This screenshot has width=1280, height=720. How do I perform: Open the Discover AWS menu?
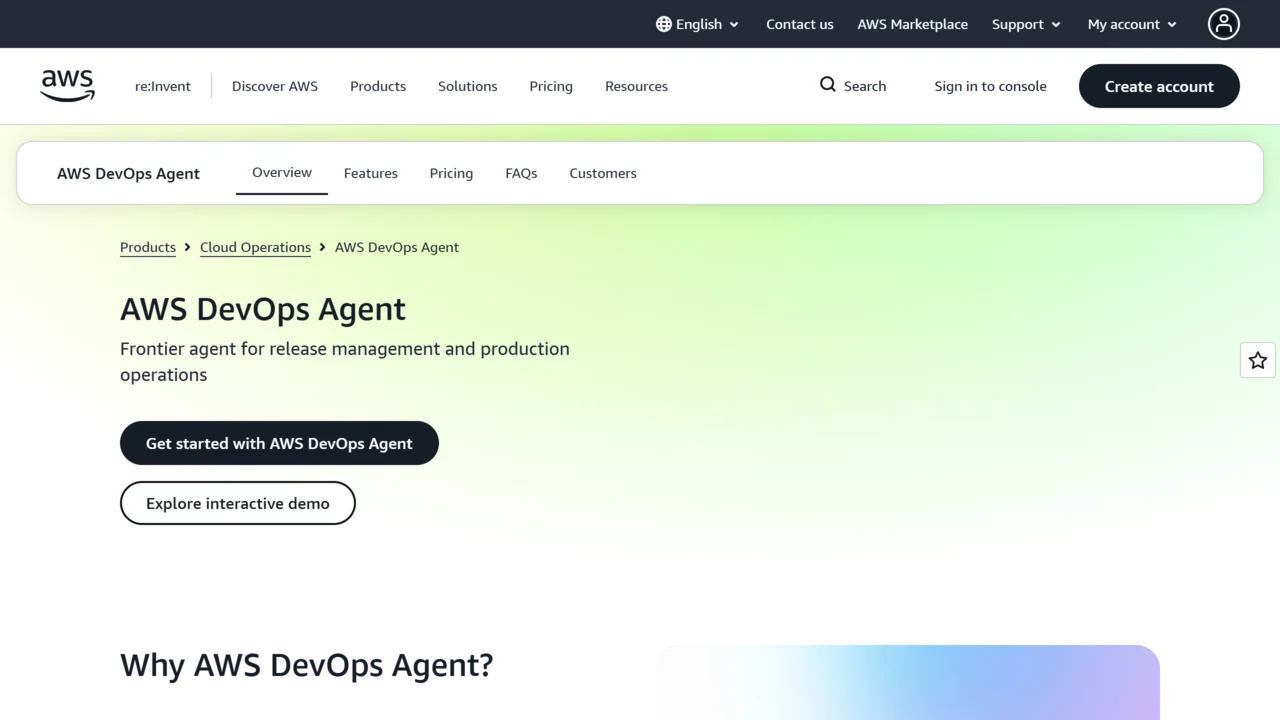click(275, 86)
